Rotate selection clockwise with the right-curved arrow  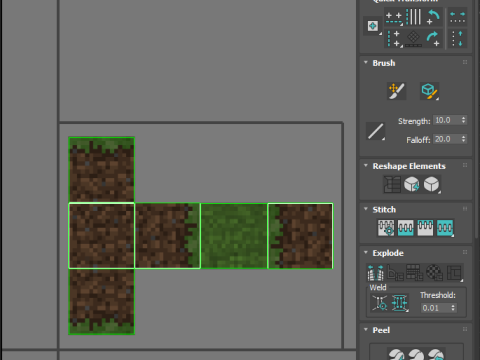(433, 38)
